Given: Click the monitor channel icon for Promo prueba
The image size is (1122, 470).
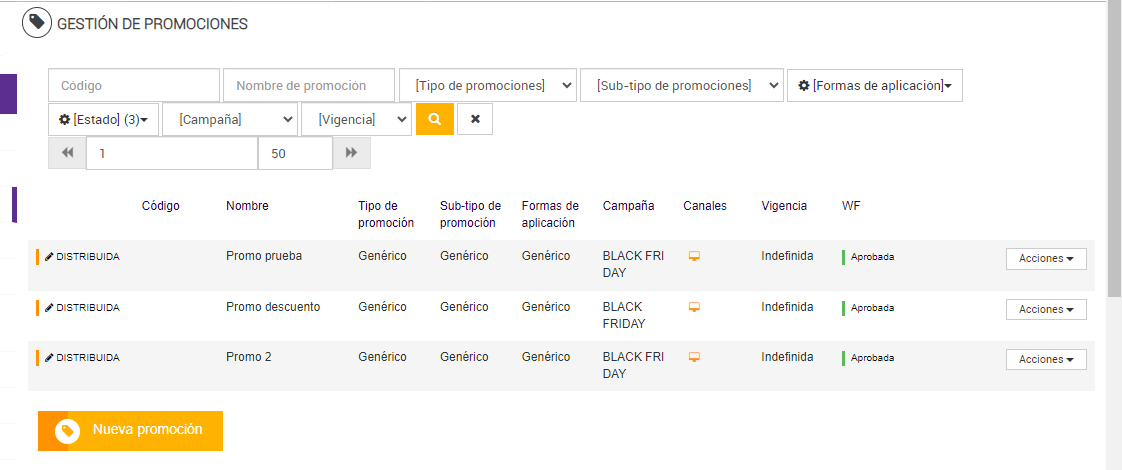Looking at the screenshot, I should point(694,257).
